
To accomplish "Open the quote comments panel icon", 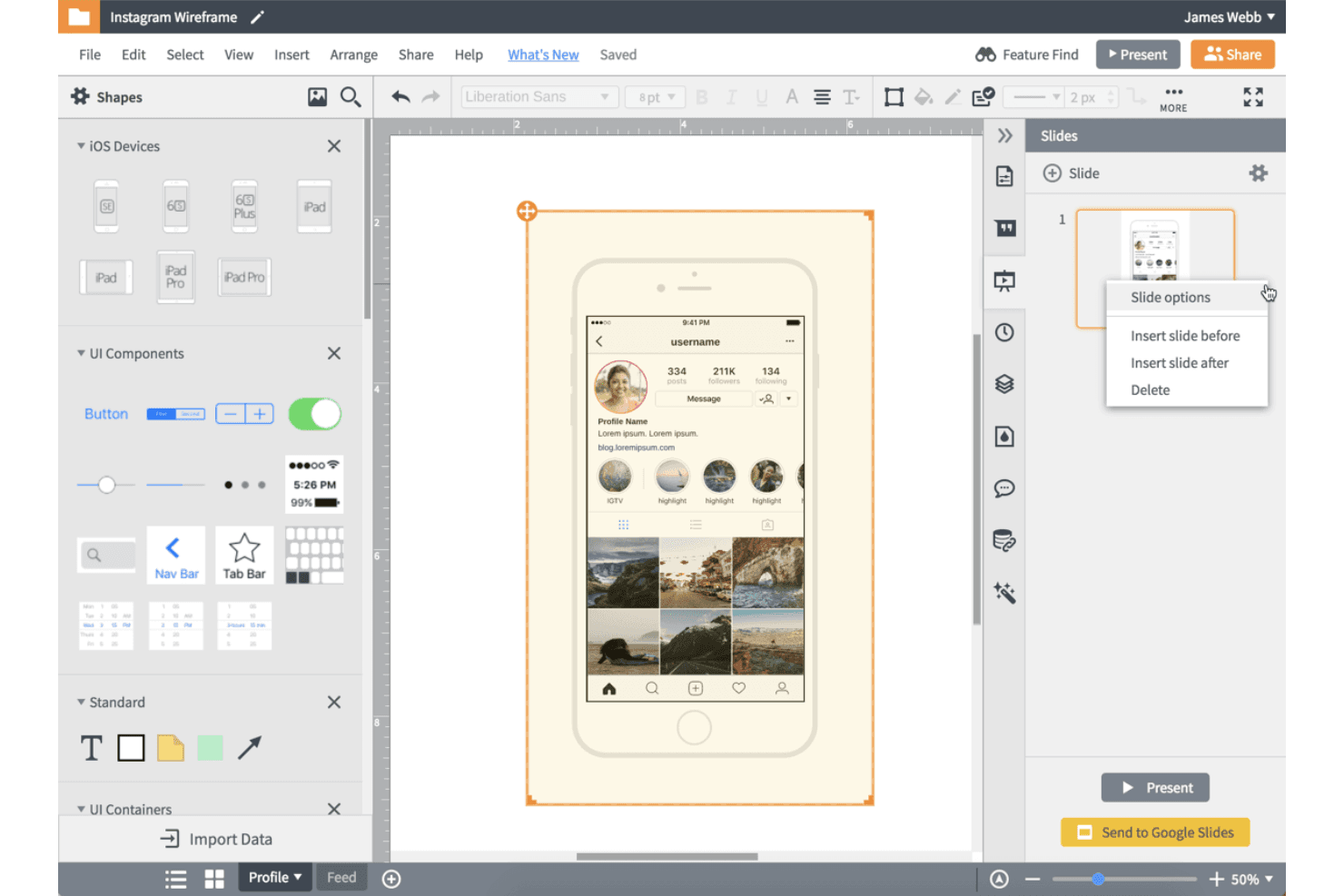I will (x=1004, y=228).
